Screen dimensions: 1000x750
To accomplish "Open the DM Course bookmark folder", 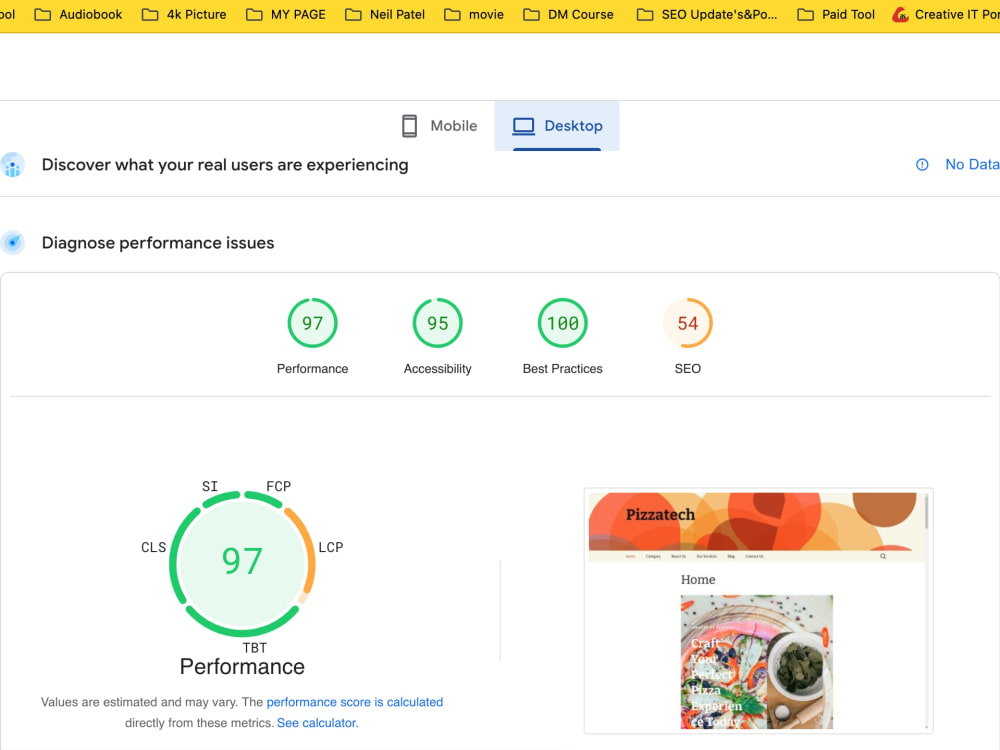I will pyautogui.click(x=568, y=14).
